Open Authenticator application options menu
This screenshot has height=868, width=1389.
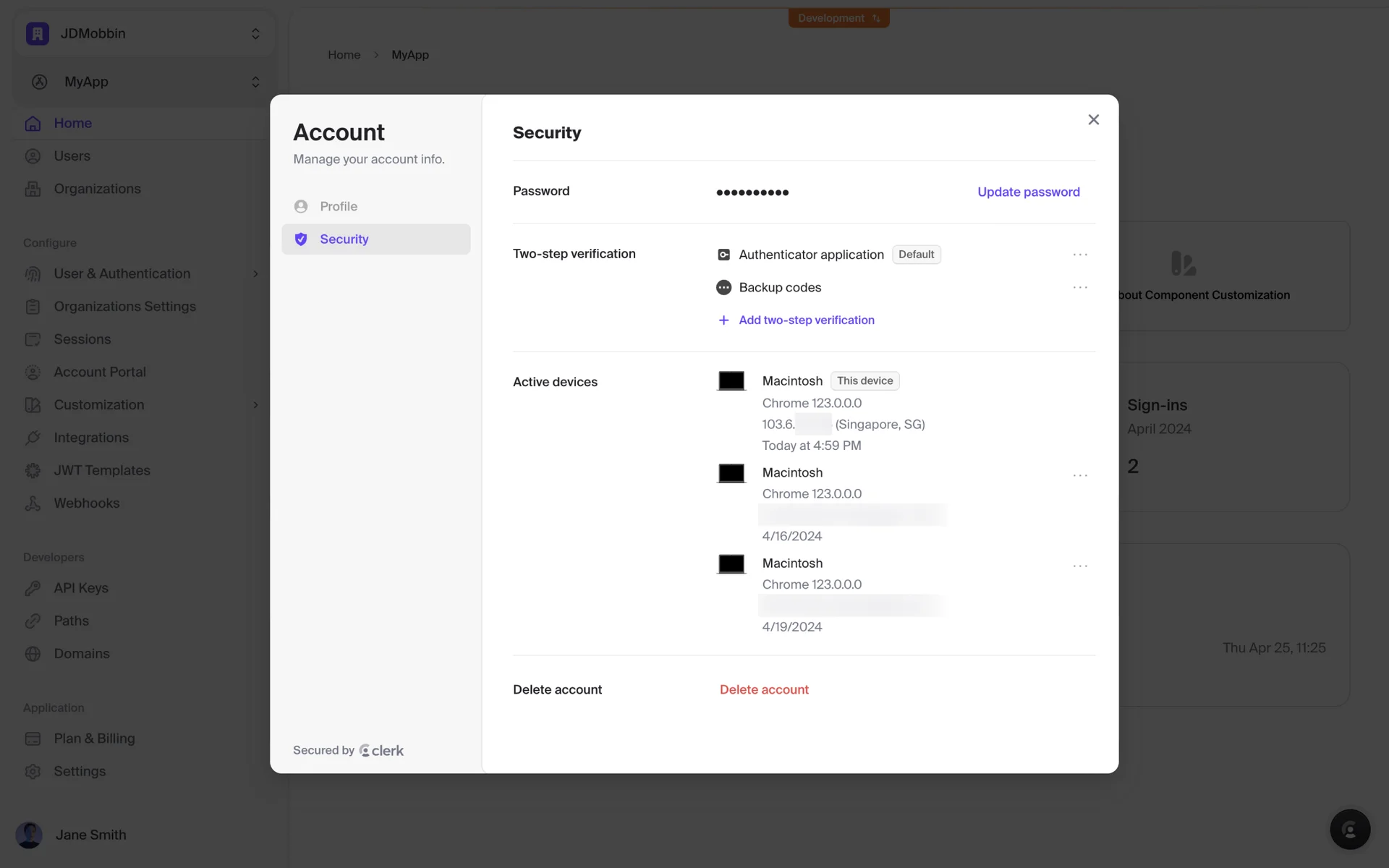pos(1079,255)
